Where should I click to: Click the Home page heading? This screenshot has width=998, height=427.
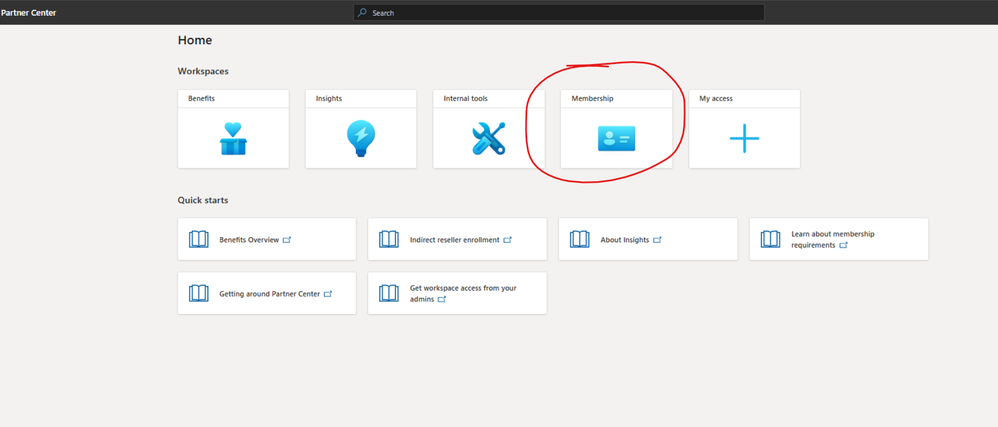pos(195,40)
